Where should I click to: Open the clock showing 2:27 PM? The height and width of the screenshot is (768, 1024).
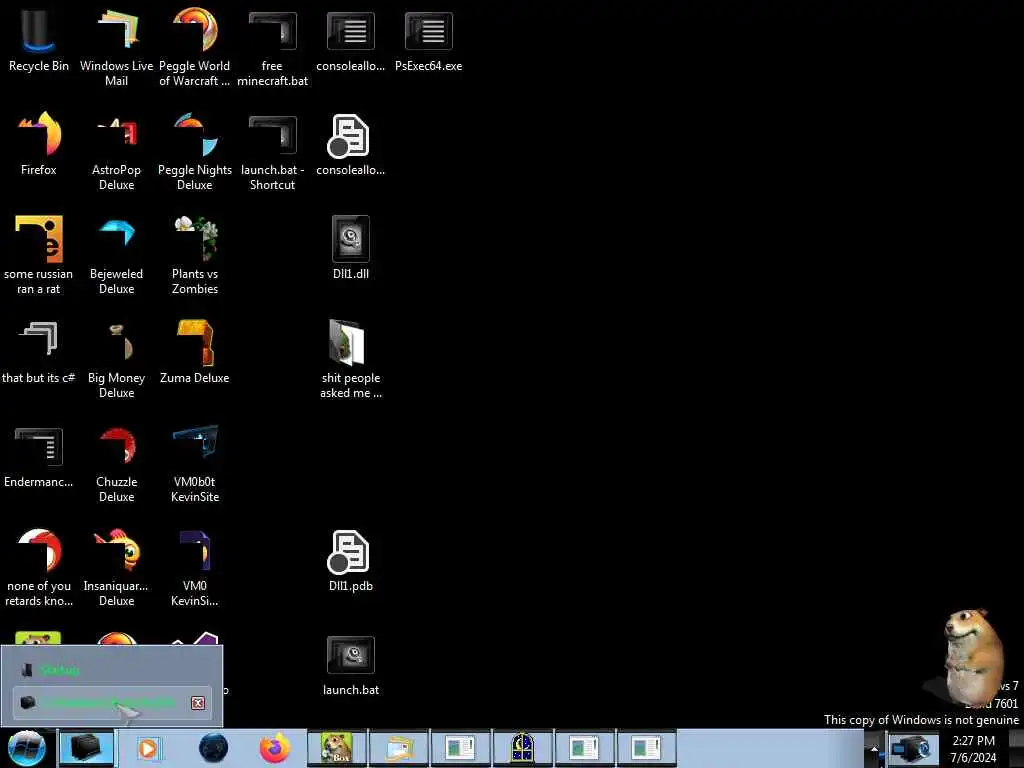(x=973, y=748)
